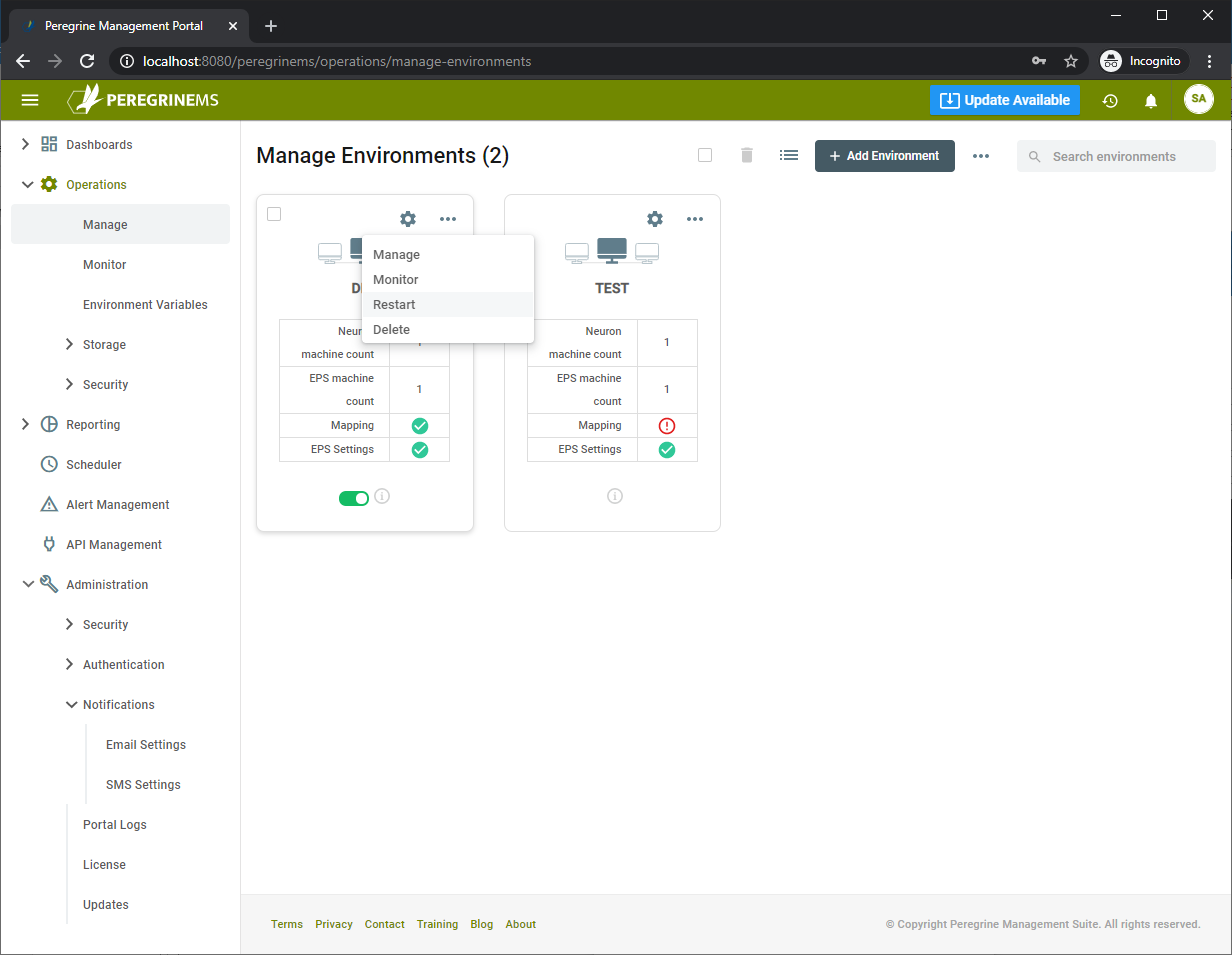The width and height of the screenshot is (1232, 955).
Task: Open the history icon in the header
Action: (1110, 101)
